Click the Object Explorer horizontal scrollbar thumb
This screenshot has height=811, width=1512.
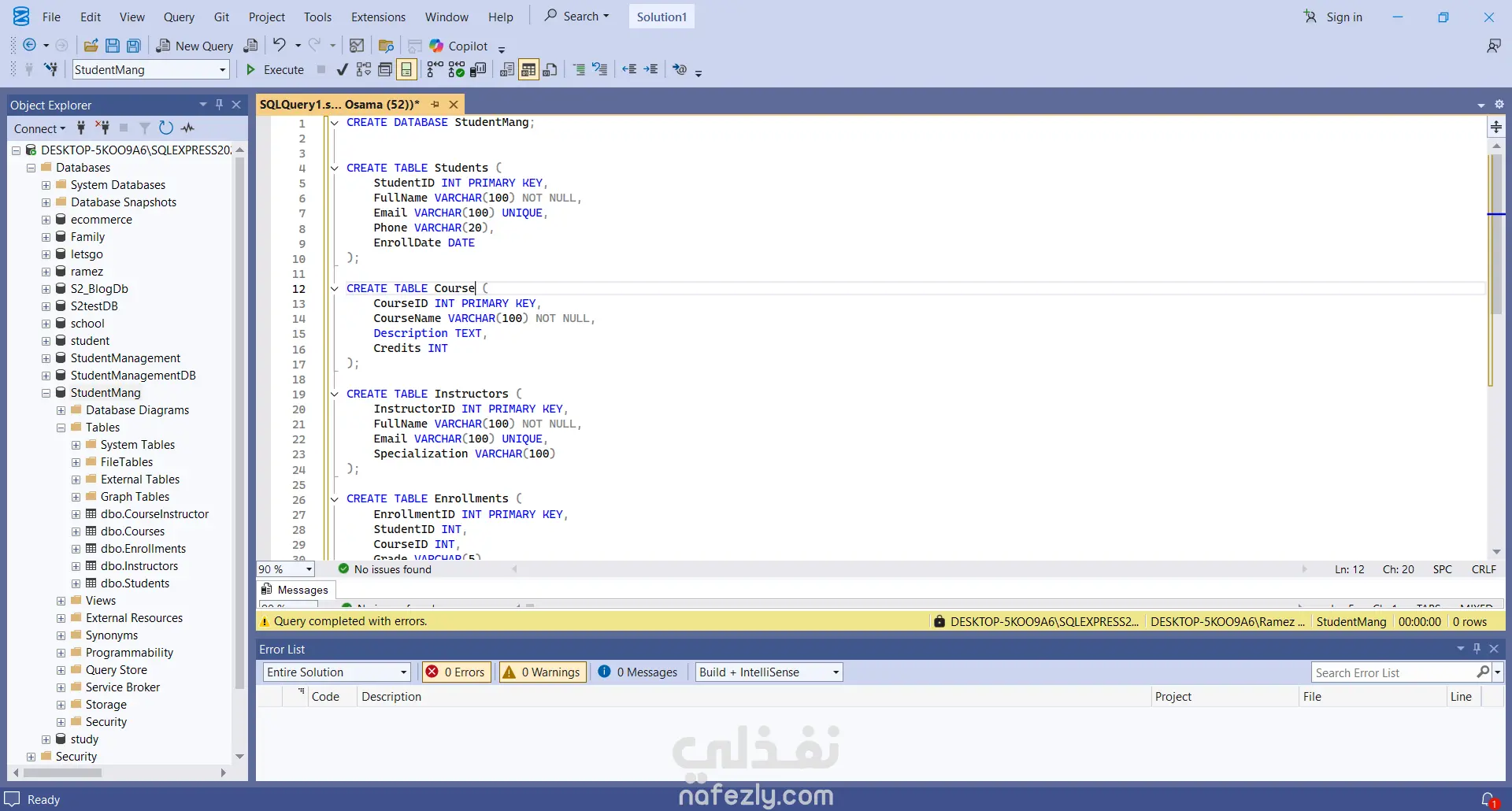pyautogui.click(x=62, y=772)
